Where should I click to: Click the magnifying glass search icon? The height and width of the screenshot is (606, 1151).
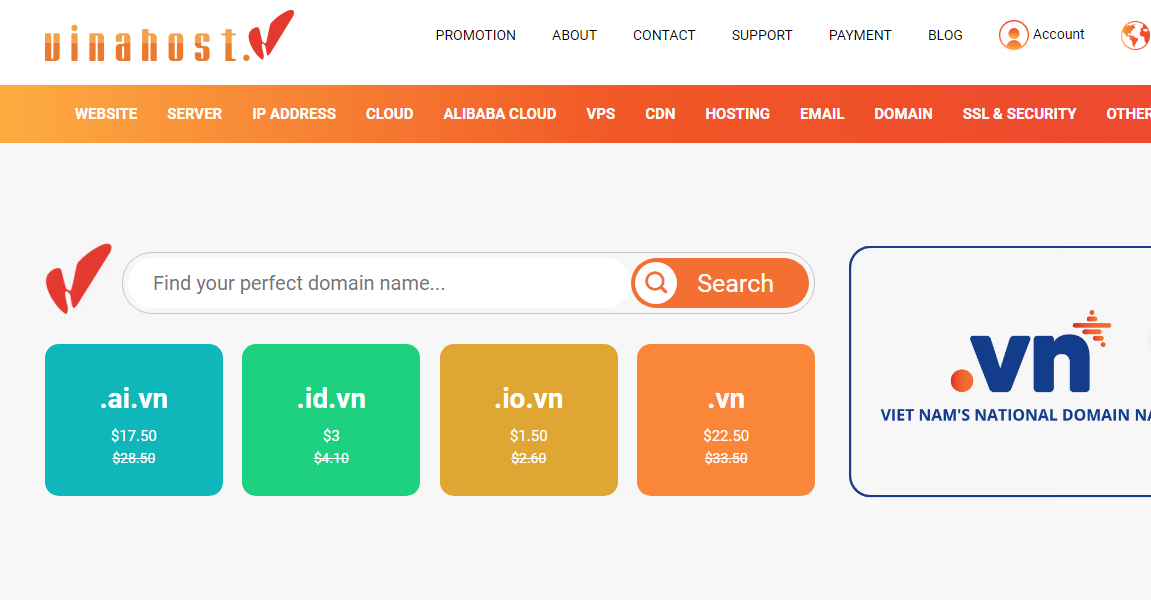pyautogui.click(x=656, y=283)
